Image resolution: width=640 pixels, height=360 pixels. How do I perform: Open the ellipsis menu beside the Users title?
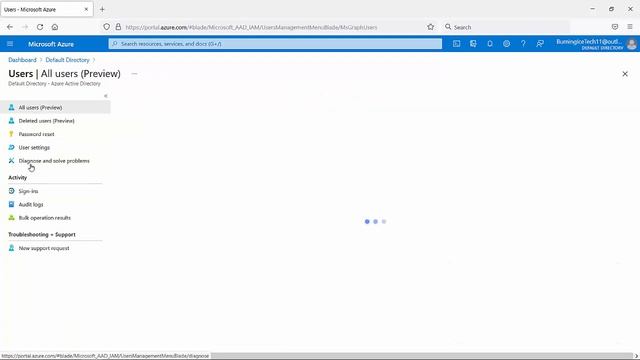point(134,74)
